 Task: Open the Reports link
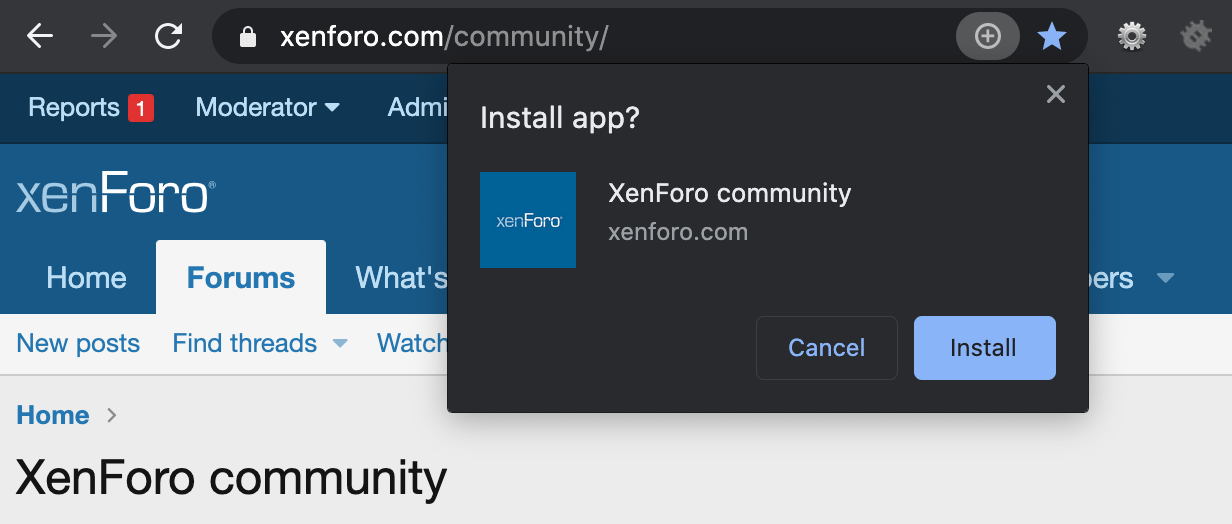pyautogui.click(x=74, y=107)
